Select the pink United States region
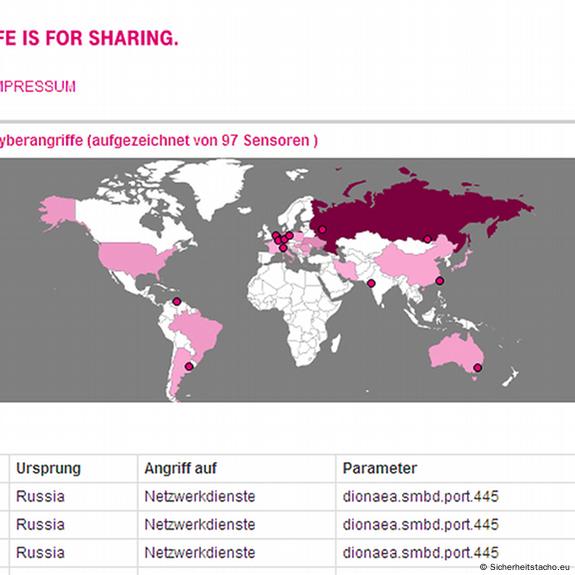575x575 pixels. click(x=138, y=259)
